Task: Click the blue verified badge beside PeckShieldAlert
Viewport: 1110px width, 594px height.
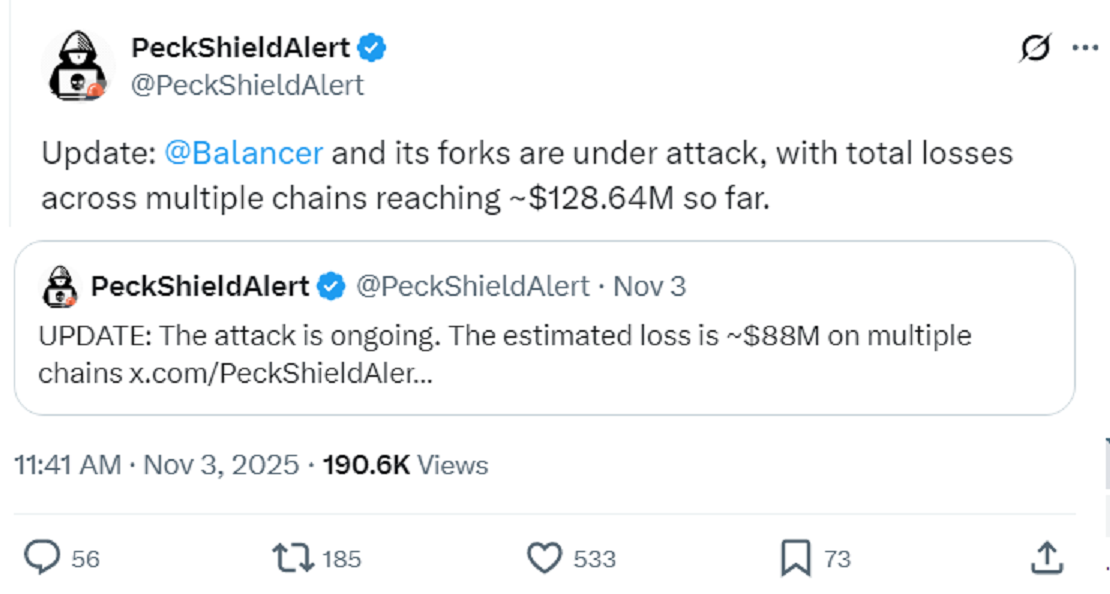Action: 373,47
